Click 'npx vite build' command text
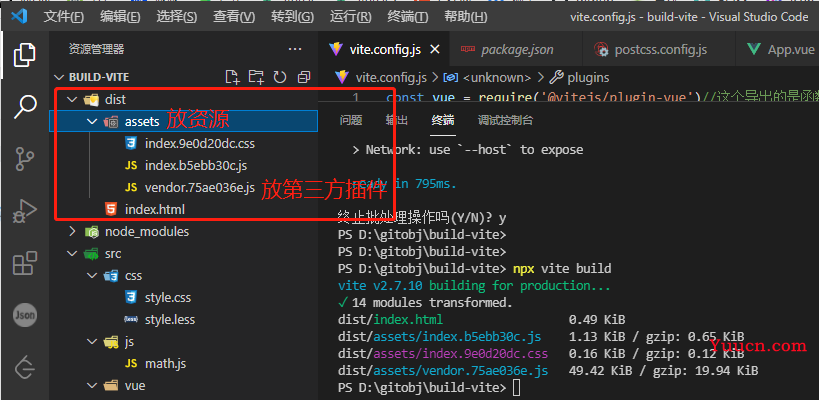This screenshot has width=819, height=400. [562, 269]
